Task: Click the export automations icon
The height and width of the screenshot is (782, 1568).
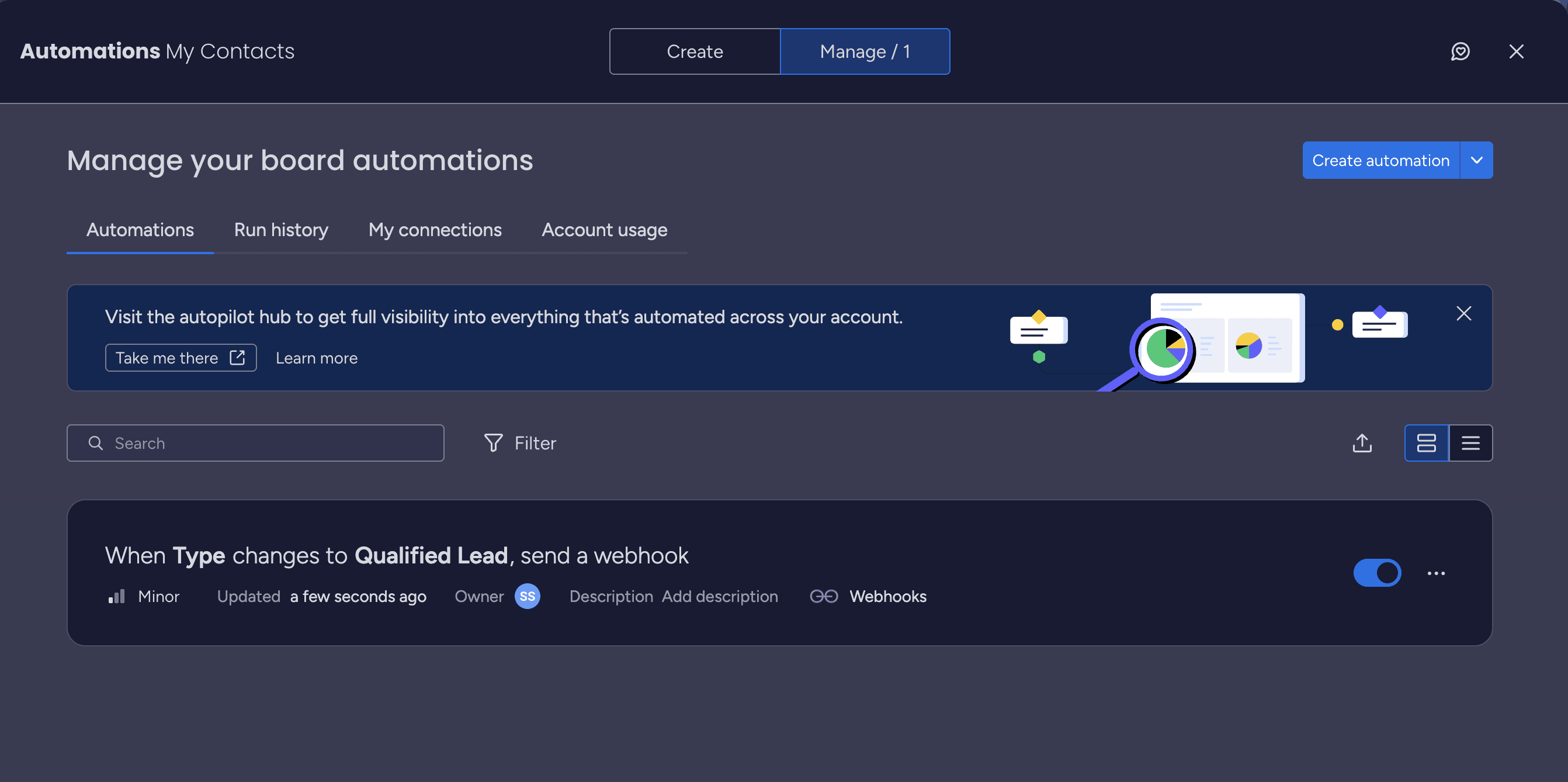Action: click(x=1362, y=443)
